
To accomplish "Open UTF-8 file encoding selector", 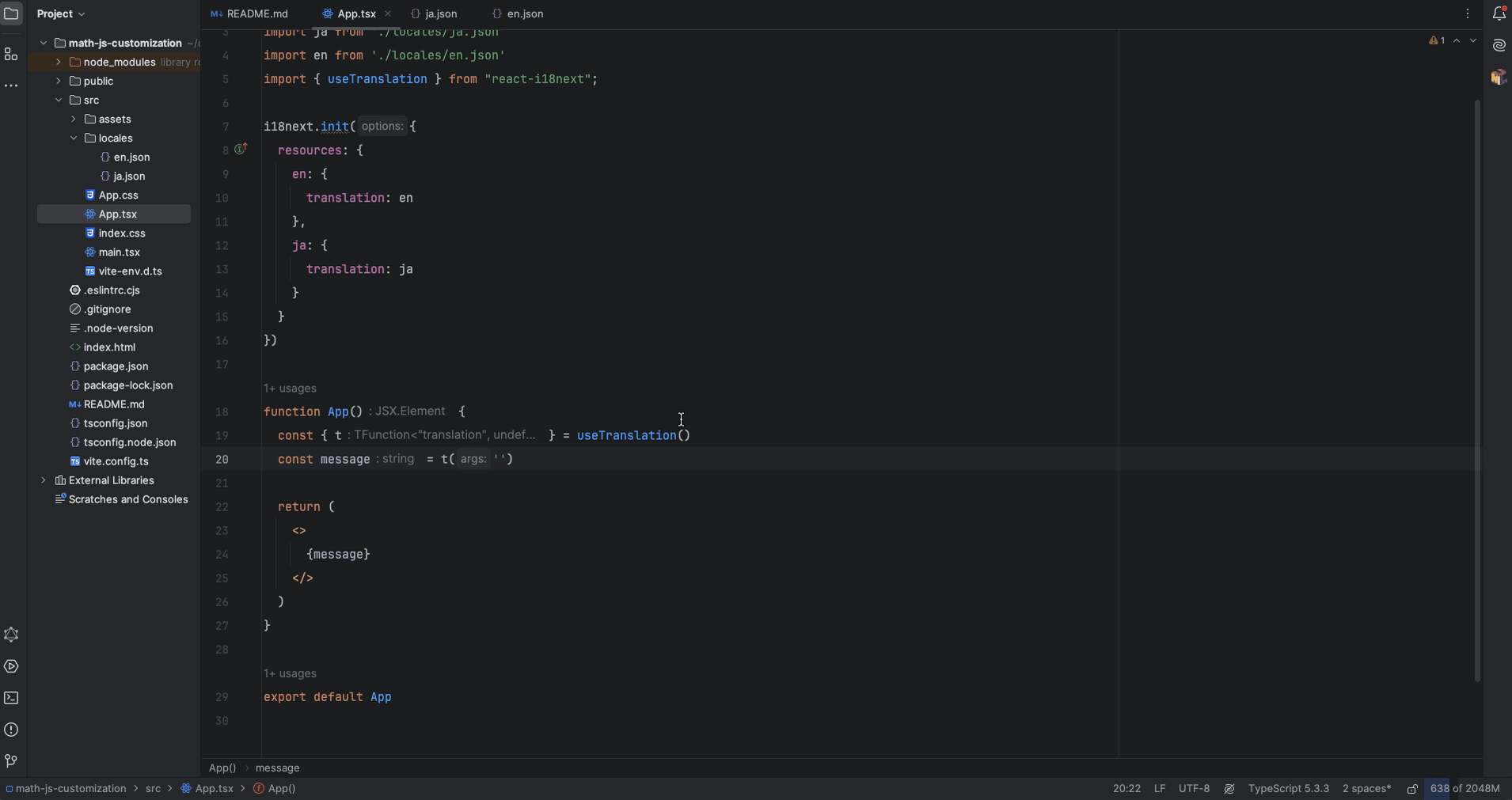I will [1195, 789].
